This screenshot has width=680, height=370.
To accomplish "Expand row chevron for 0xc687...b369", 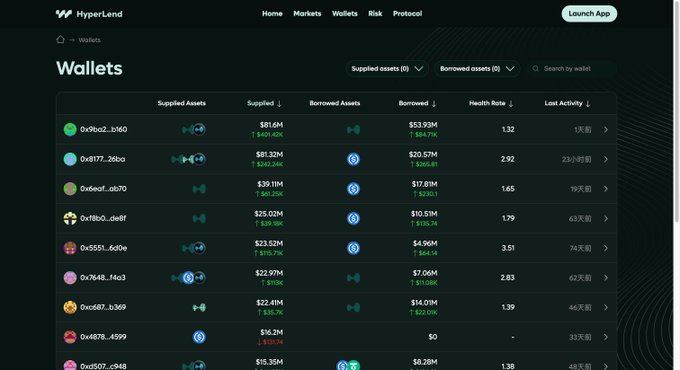I will [606, 308].
